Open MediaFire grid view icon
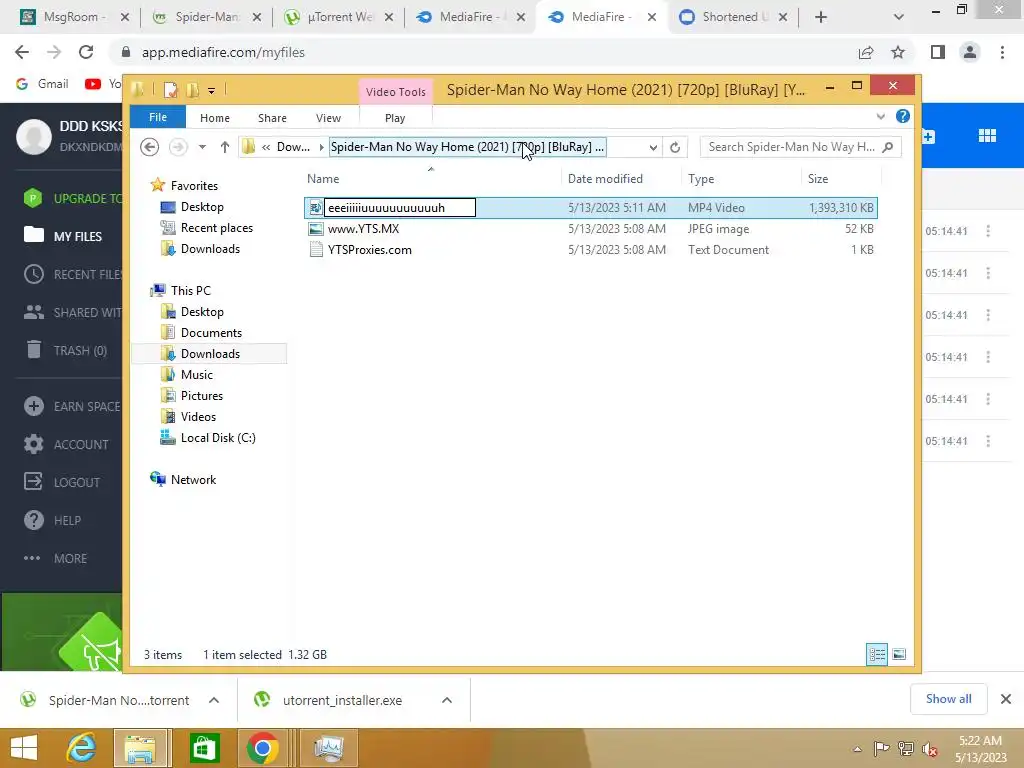 click(987, 136)
